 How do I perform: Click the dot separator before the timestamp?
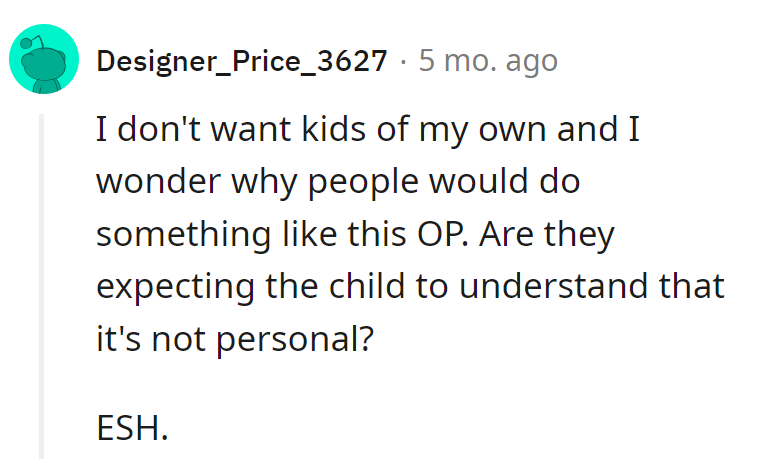click(x=402, y=62)
